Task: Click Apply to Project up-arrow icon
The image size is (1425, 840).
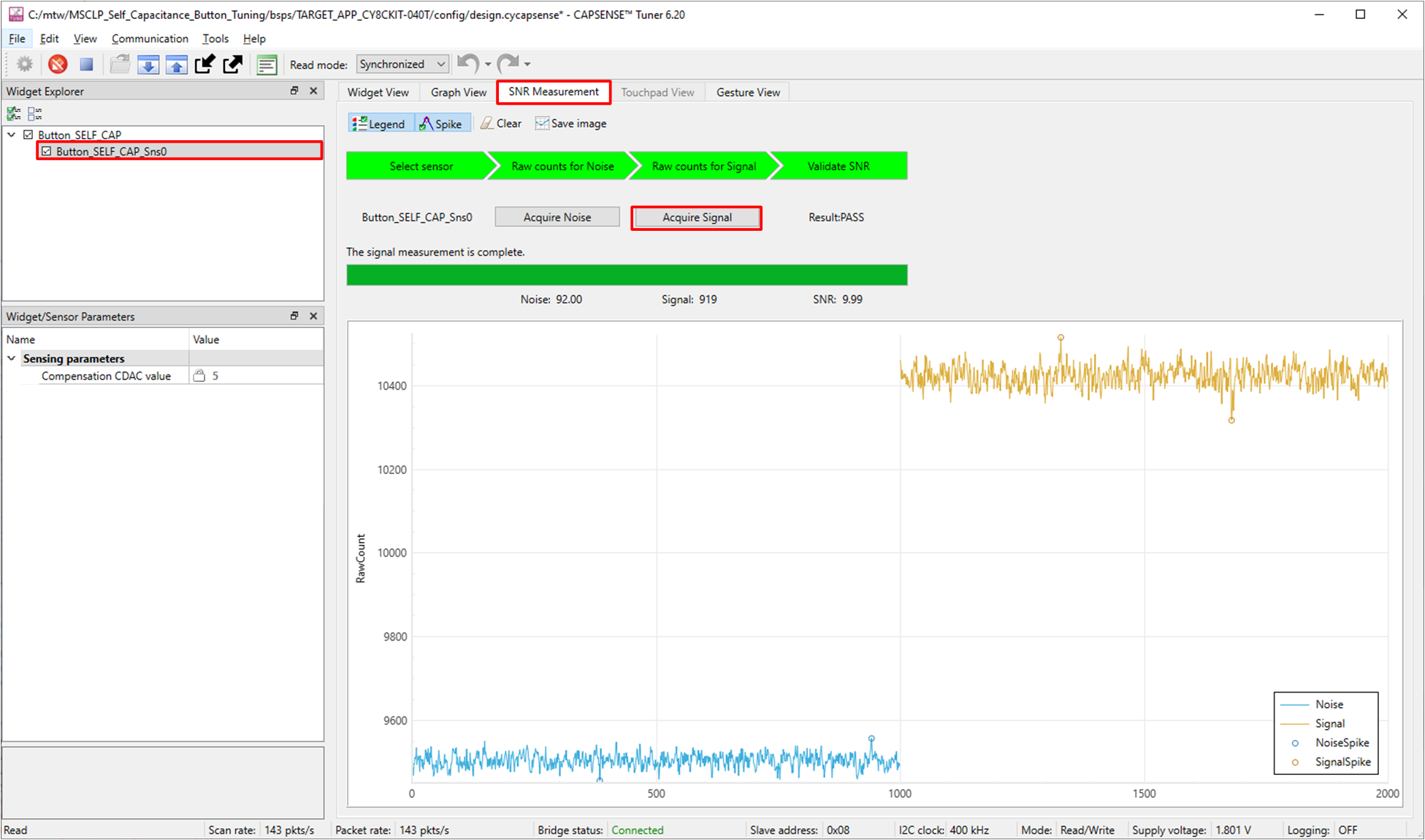Action: [x=177, y=64]
